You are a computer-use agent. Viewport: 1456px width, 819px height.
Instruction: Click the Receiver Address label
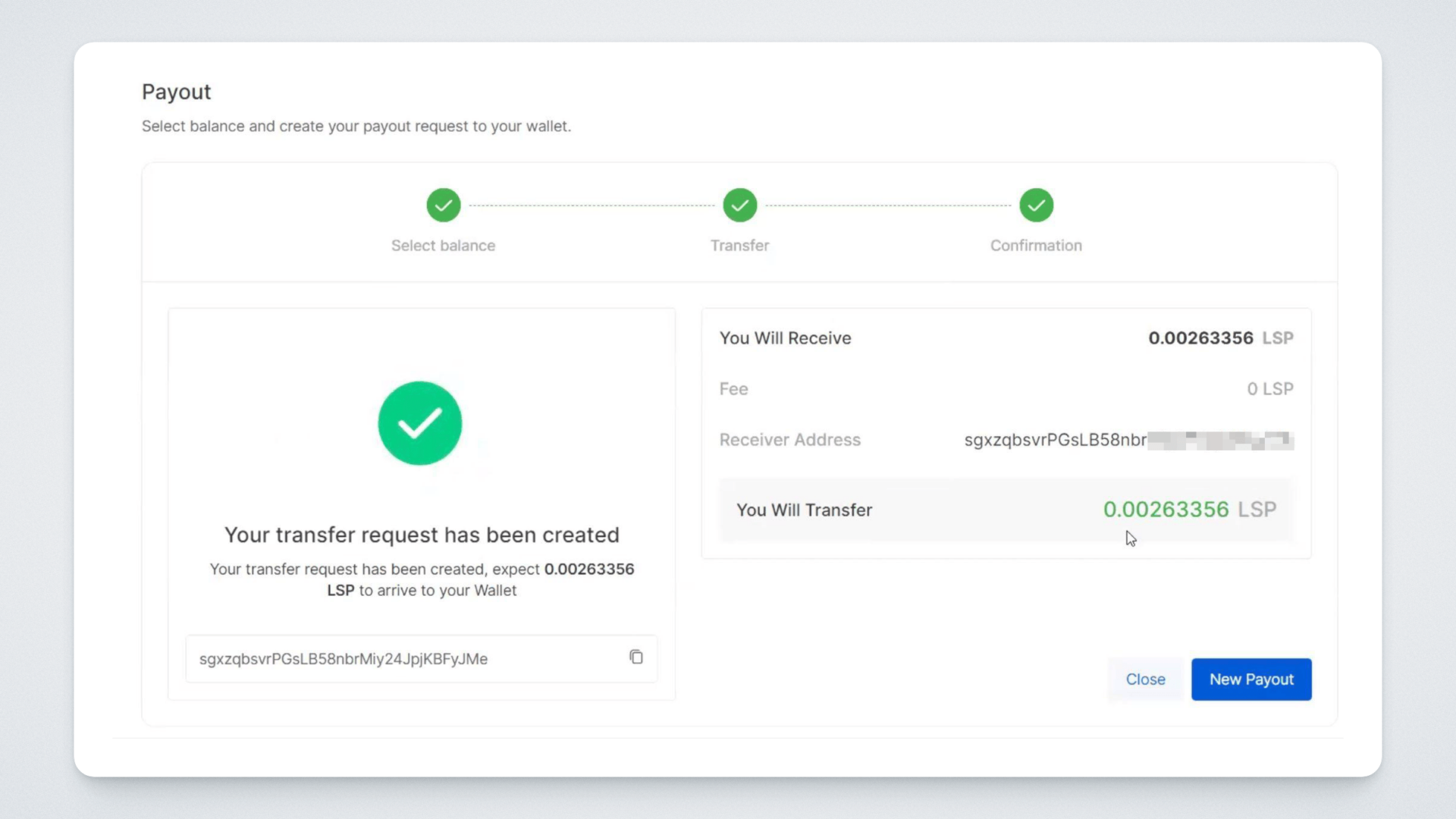(789, 440)
